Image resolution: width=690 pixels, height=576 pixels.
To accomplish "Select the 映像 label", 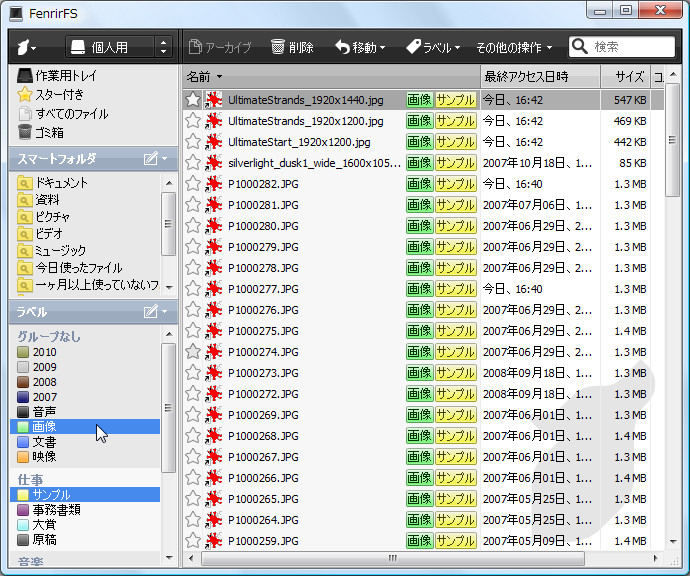I will click(85, 457).
